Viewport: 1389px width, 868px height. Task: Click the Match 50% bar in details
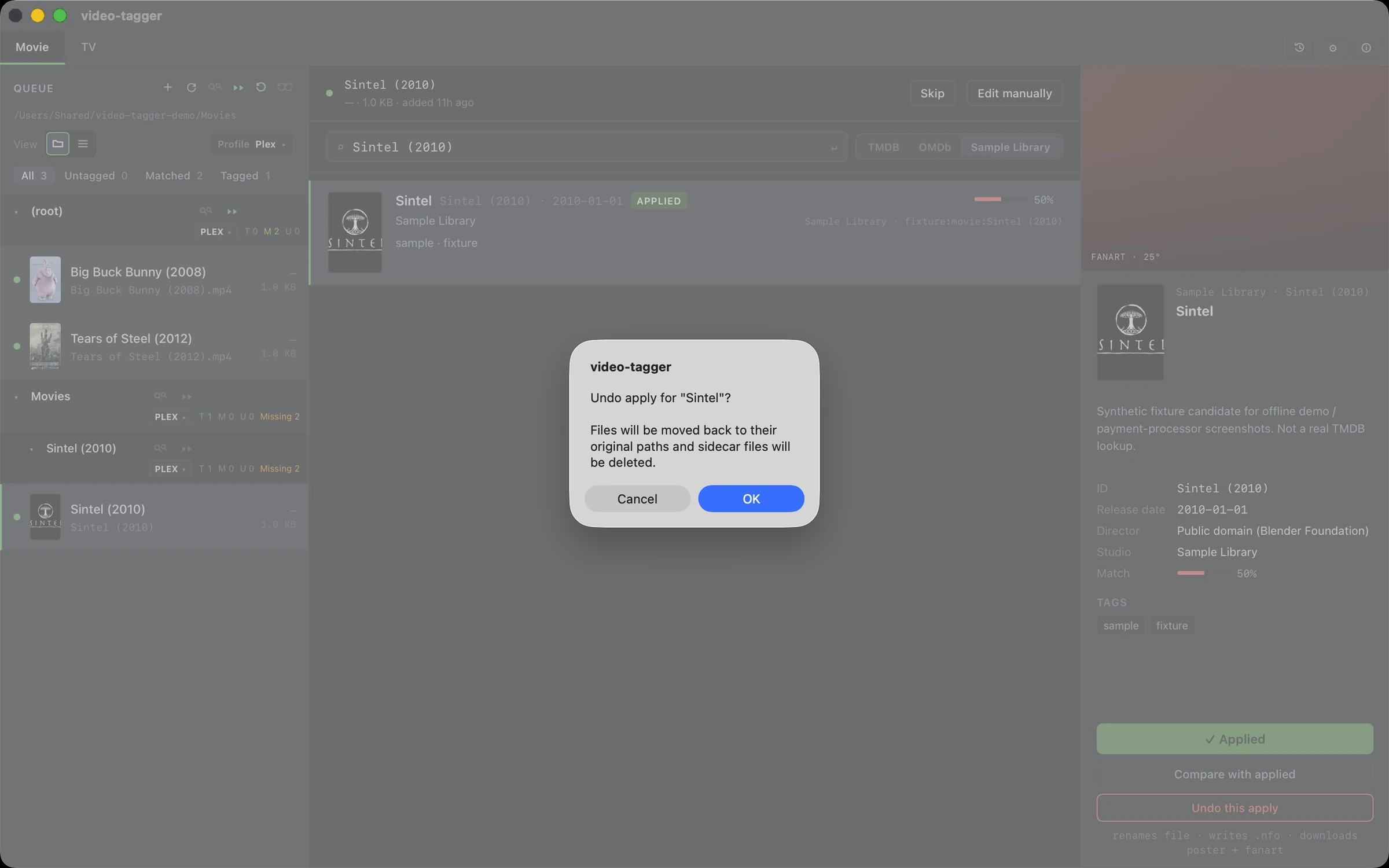[1204, 573]
